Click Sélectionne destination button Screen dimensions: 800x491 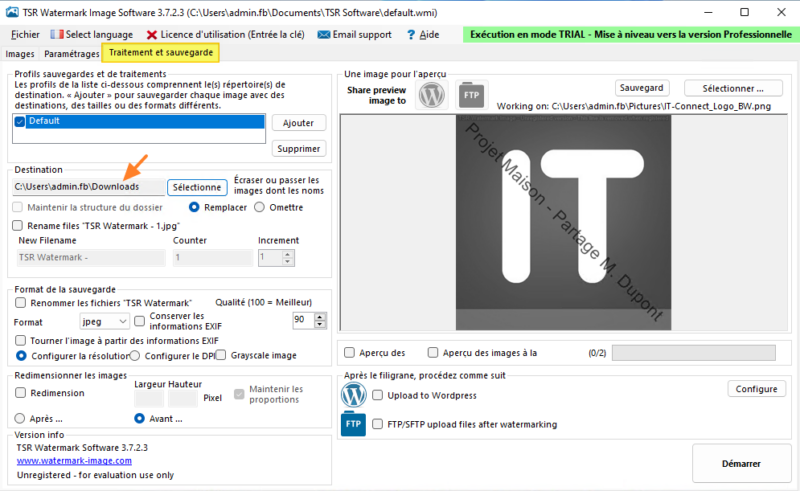pyautogui.click(x=197, y=187)
